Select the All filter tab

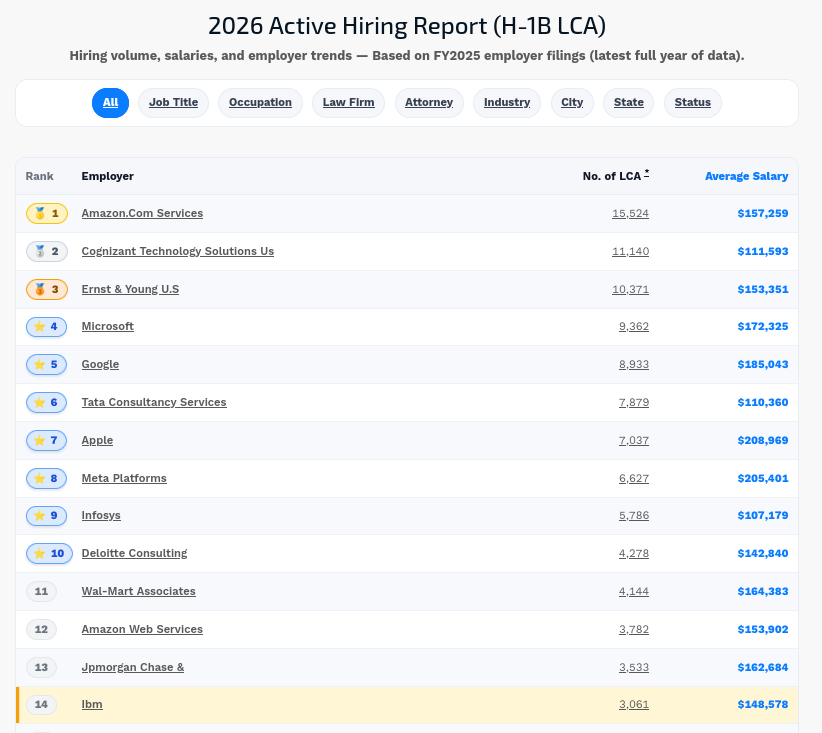[x=110, y=103]
